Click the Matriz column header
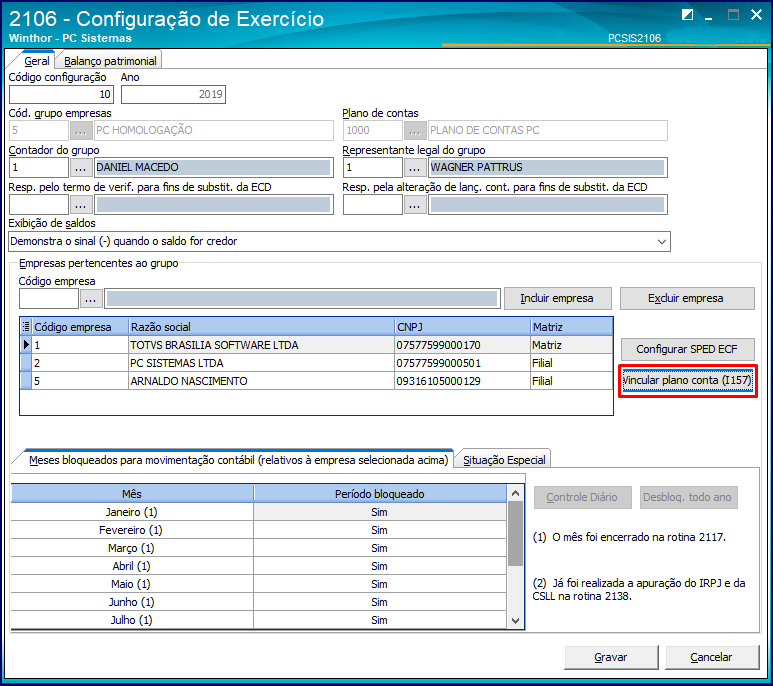 [x=571, y=327]
